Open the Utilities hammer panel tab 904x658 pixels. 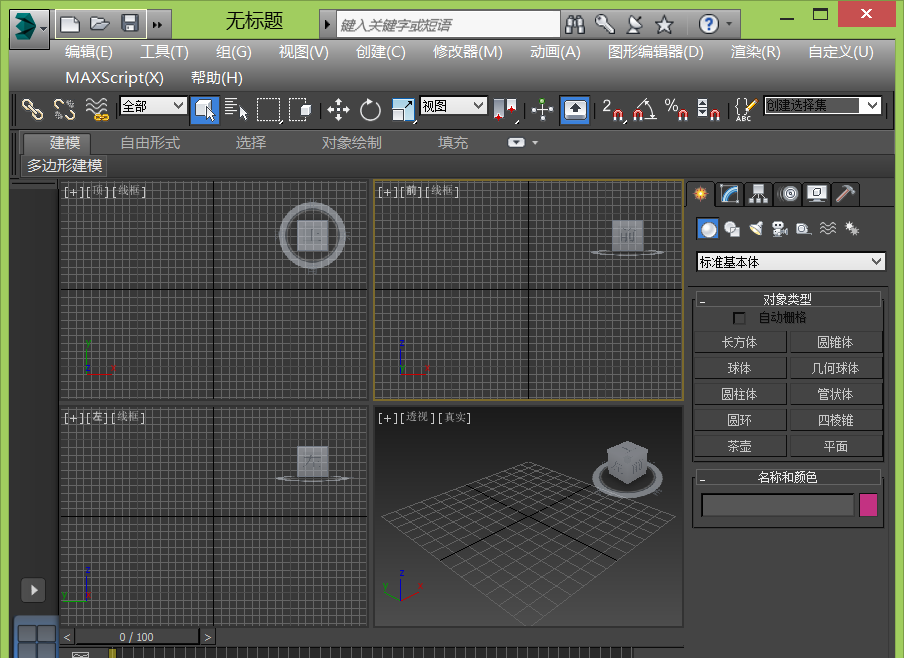click(845, 194)
